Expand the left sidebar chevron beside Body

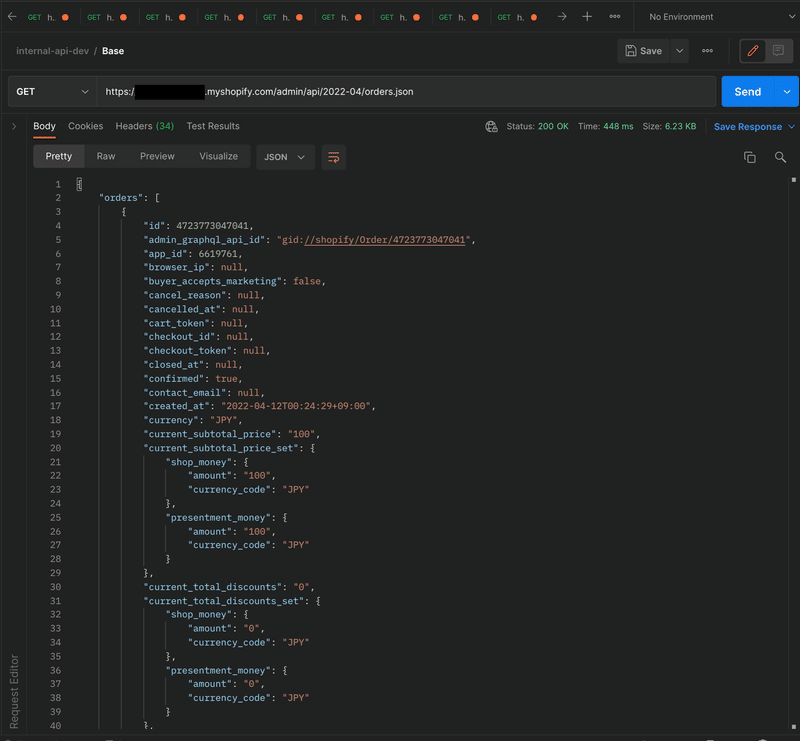tap(14, 127)
